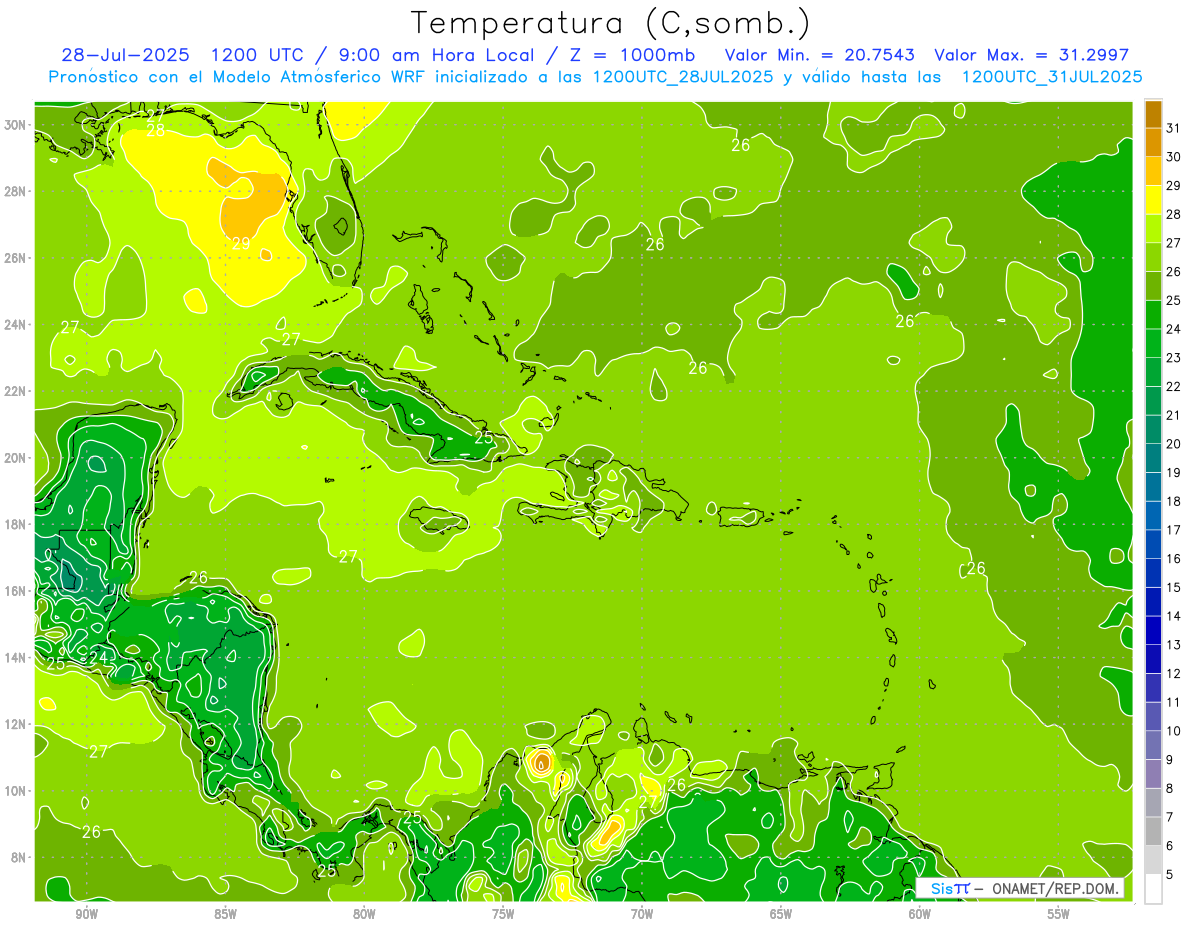Image resolution: width=1200 pixels, height=927 pixels.
Task: Click the 65W longitude axis label
Action: (781, 915)
